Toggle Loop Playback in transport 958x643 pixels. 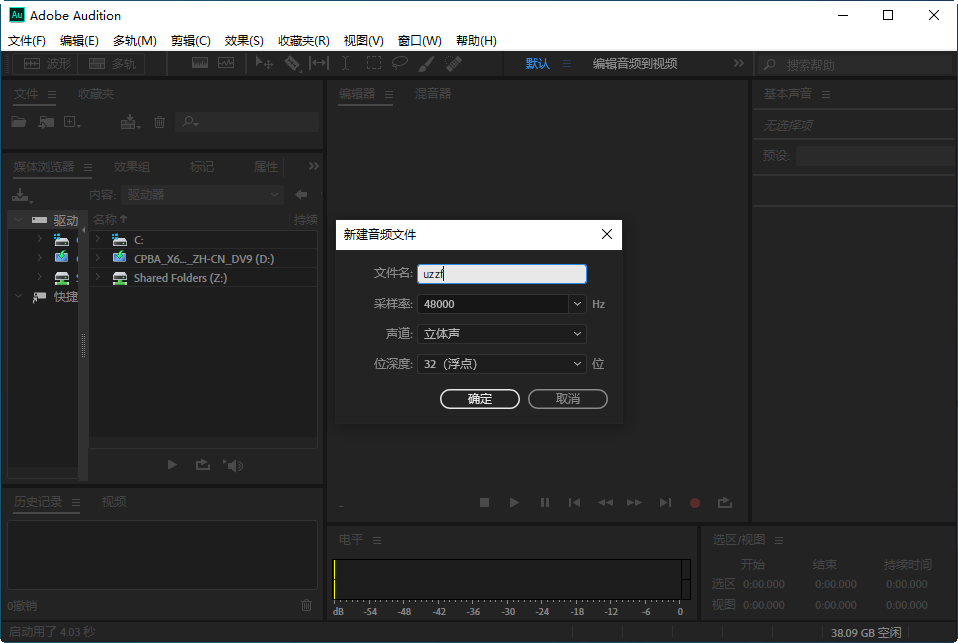pos(725,502)
